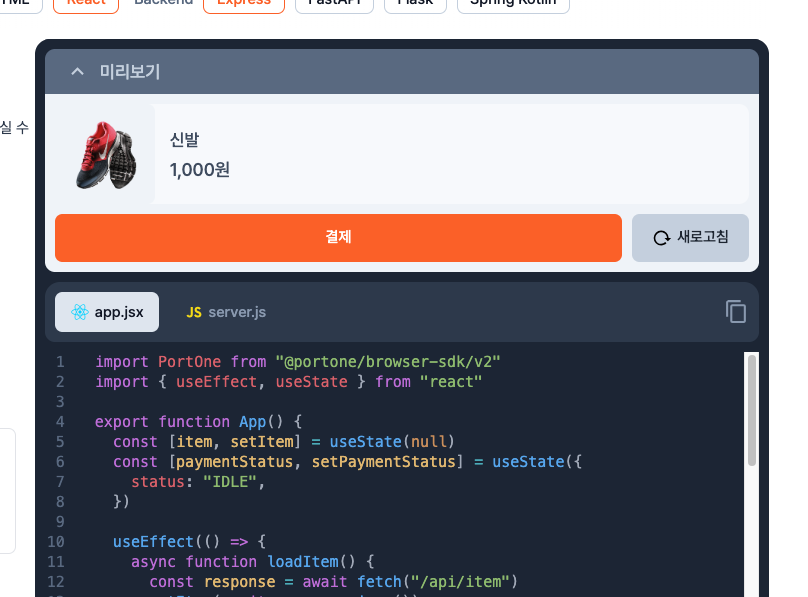This screenshot has height=597, width=808.
Task: Choose the FastAPI backend option
Action: pos(334,4)
